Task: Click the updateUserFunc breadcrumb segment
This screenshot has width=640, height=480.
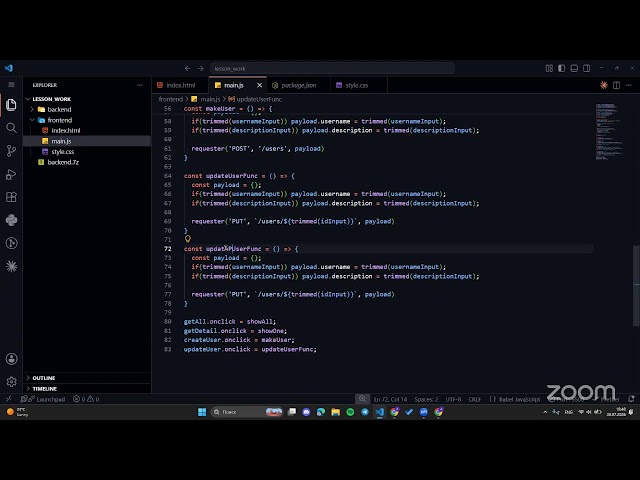Action: tap(259, 99)
